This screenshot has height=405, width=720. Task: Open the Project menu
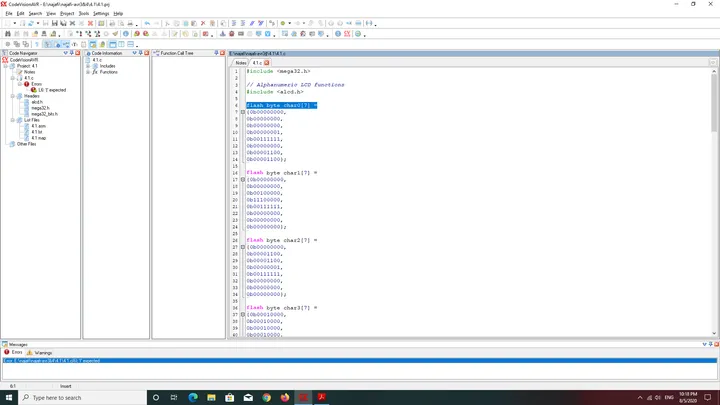point(67,14)
